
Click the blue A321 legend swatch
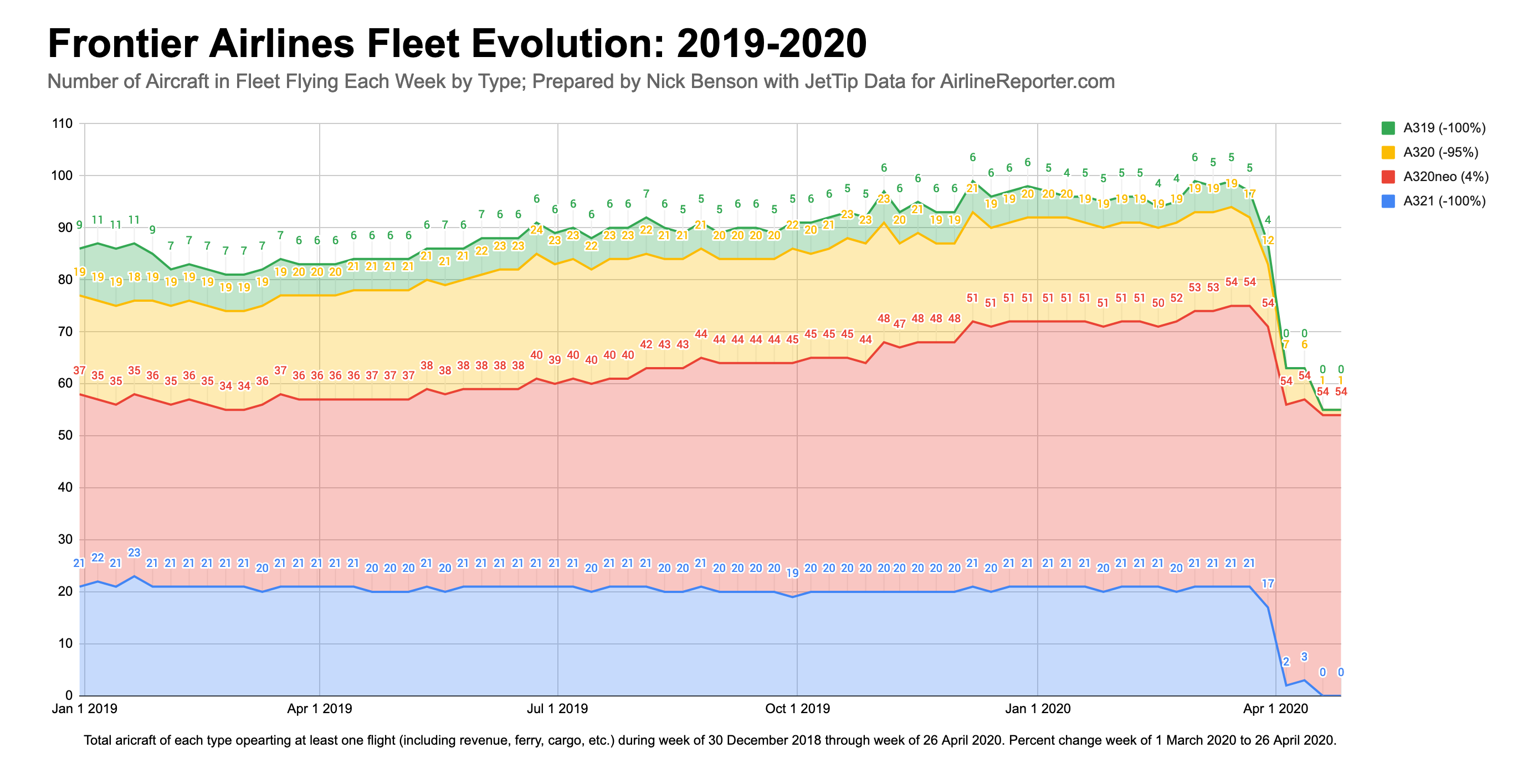click(x=1388, y=201)
